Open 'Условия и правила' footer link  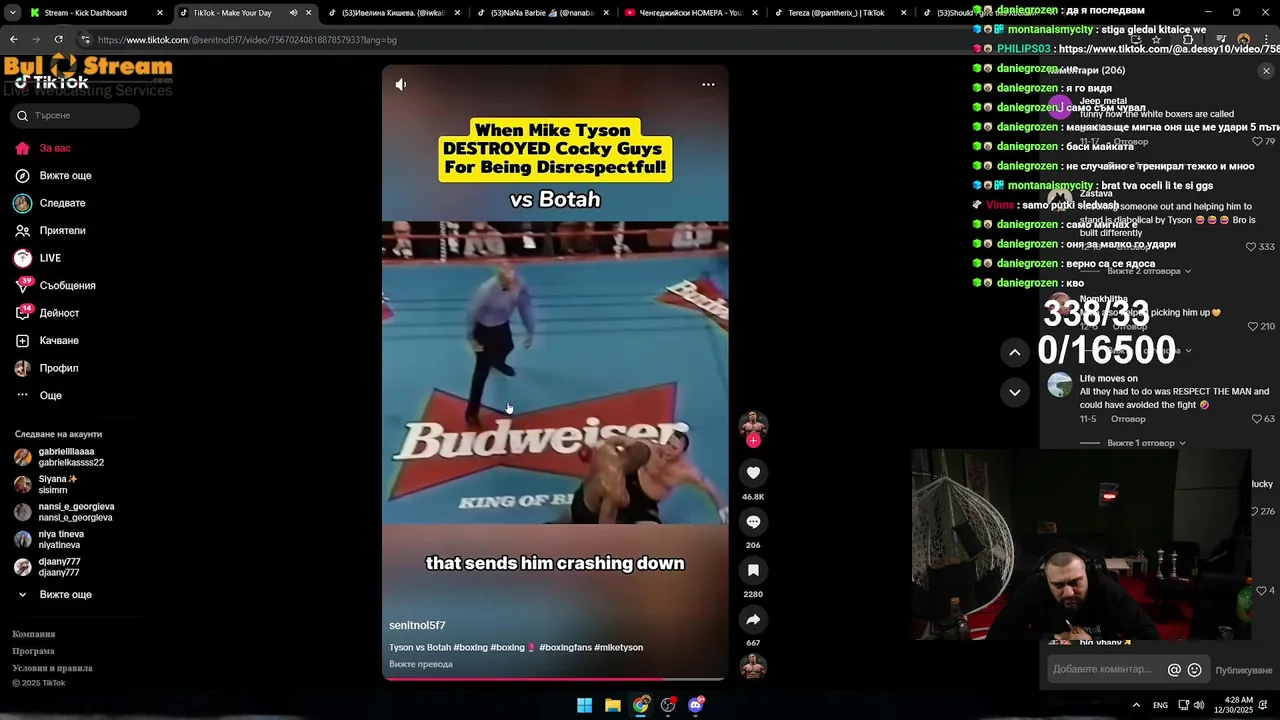pyautogui.click(x=52, y=668)
